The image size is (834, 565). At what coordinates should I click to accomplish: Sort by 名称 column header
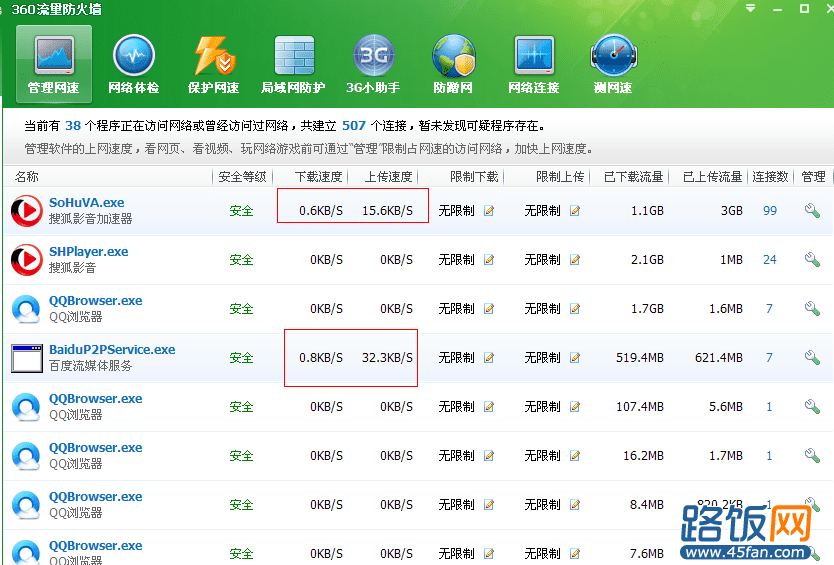coord(27,177)
